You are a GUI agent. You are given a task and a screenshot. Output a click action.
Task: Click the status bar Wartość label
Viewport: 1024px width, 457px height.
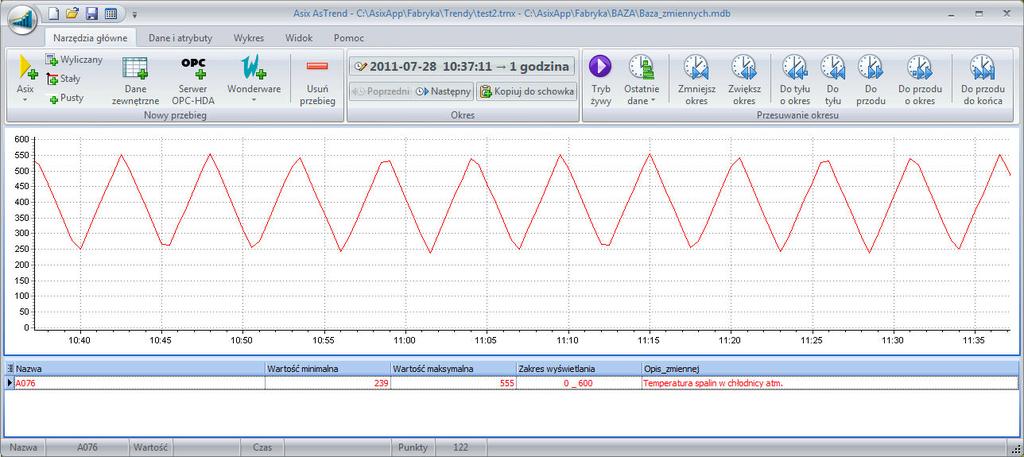click(x=151, y=448)
